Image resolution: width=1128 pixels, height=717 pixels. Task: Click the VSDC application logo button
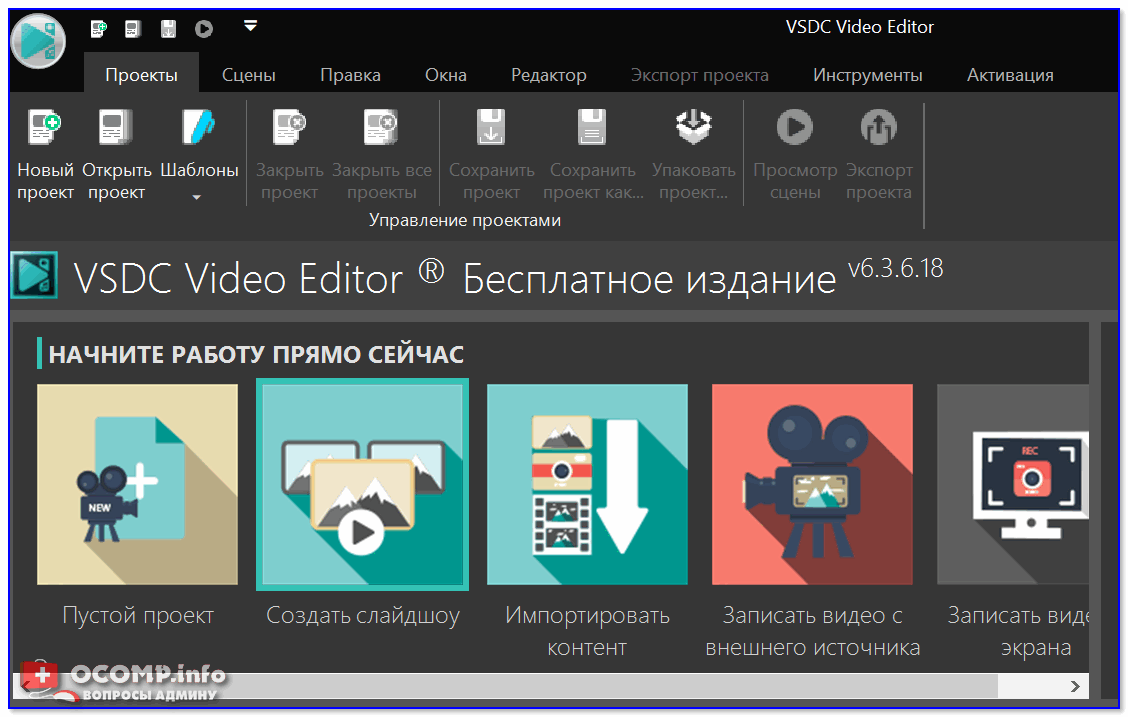[38, 41]
